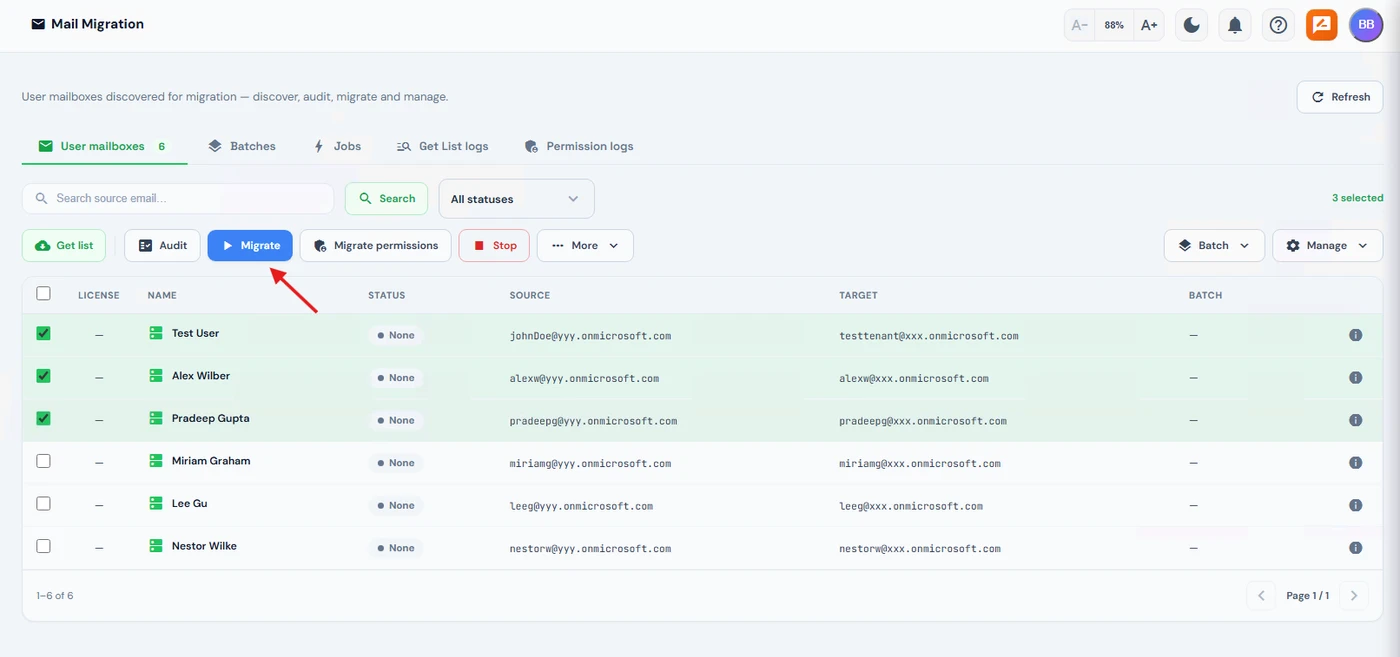The width and height of the screenshot is (1400, 657).
Task: Uncheck the Alex Wilber checkbox
Action: (x=43, y=376)
